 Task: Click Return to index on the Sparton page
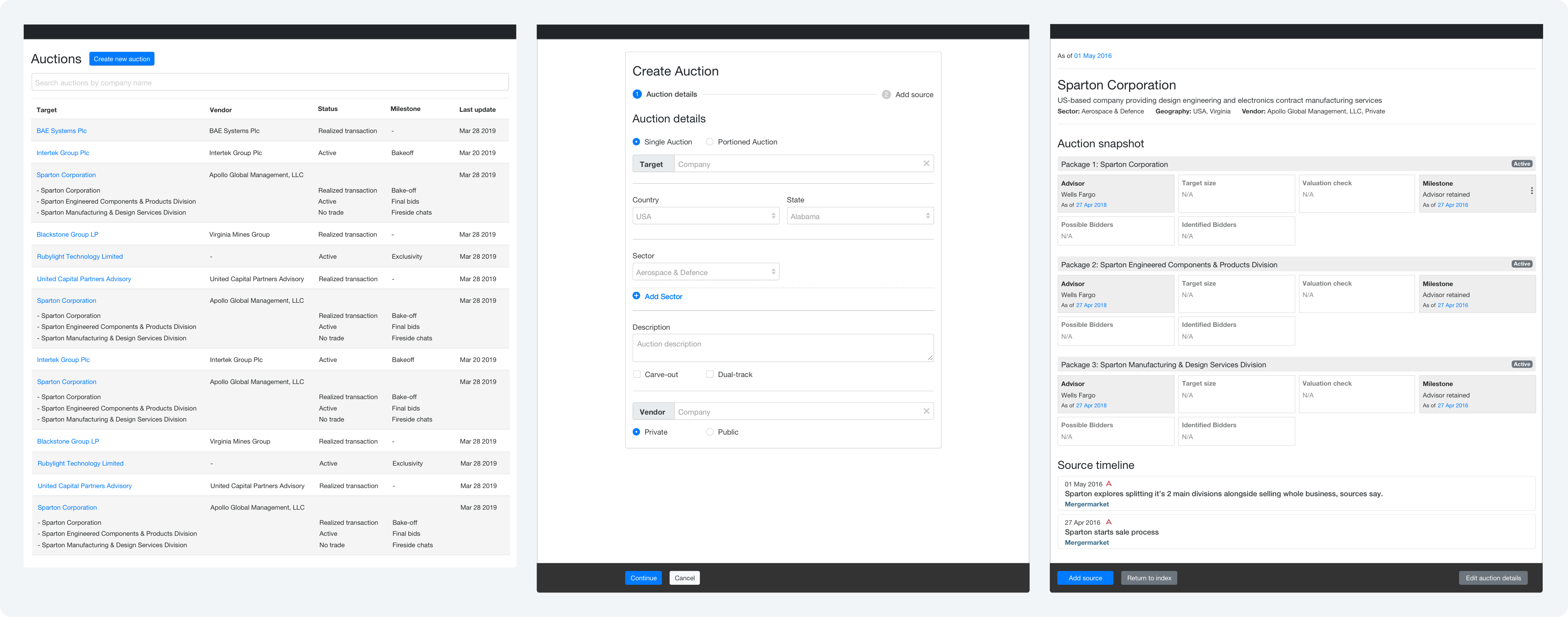(1149, 577)
